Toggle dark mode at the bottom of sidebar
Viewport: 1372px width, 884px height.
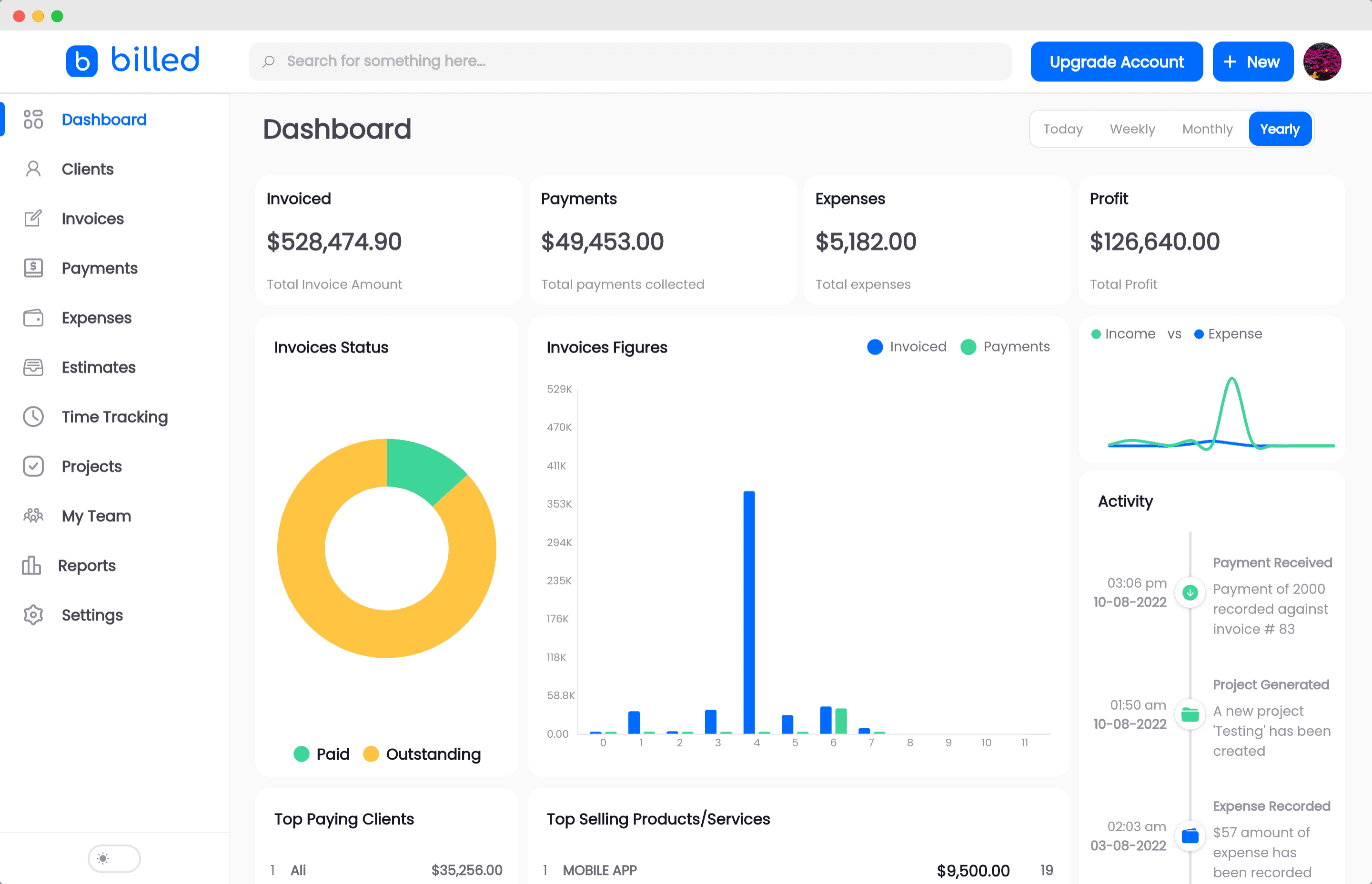(114, 859)
